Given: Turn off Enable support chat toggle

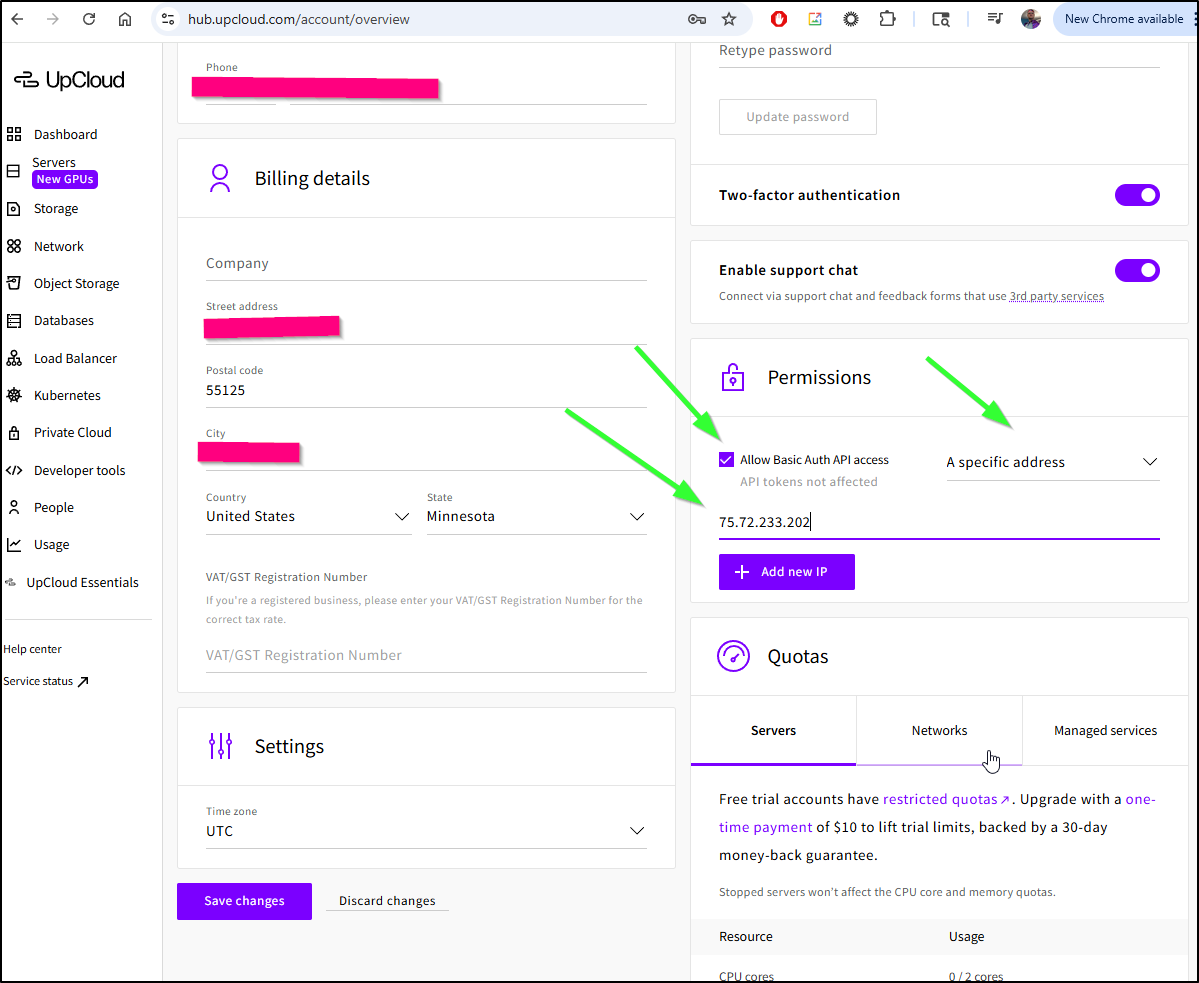Looking at the screenshot, I should [x=1137, y=270].
